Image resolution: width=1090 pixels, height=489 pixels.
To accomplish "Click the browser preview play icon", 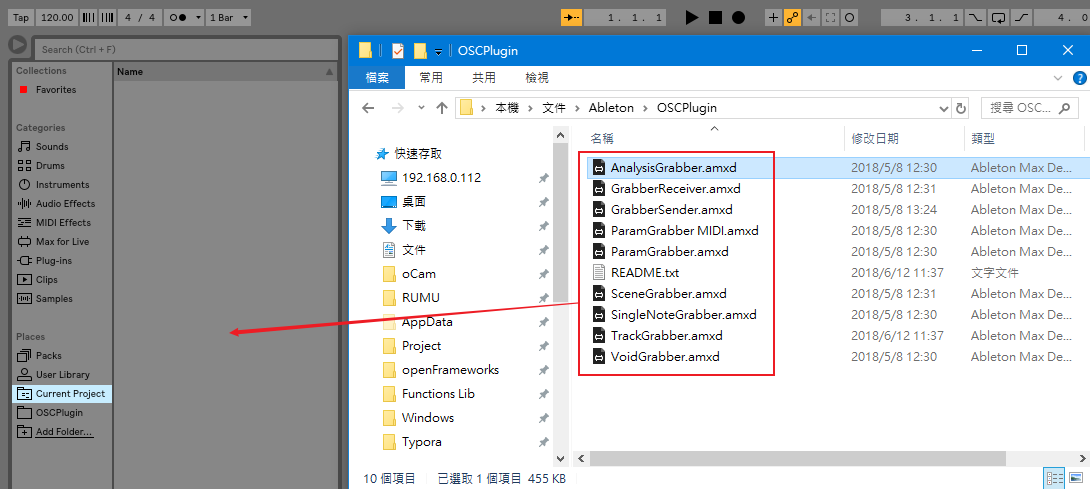I will click(18, 45).
